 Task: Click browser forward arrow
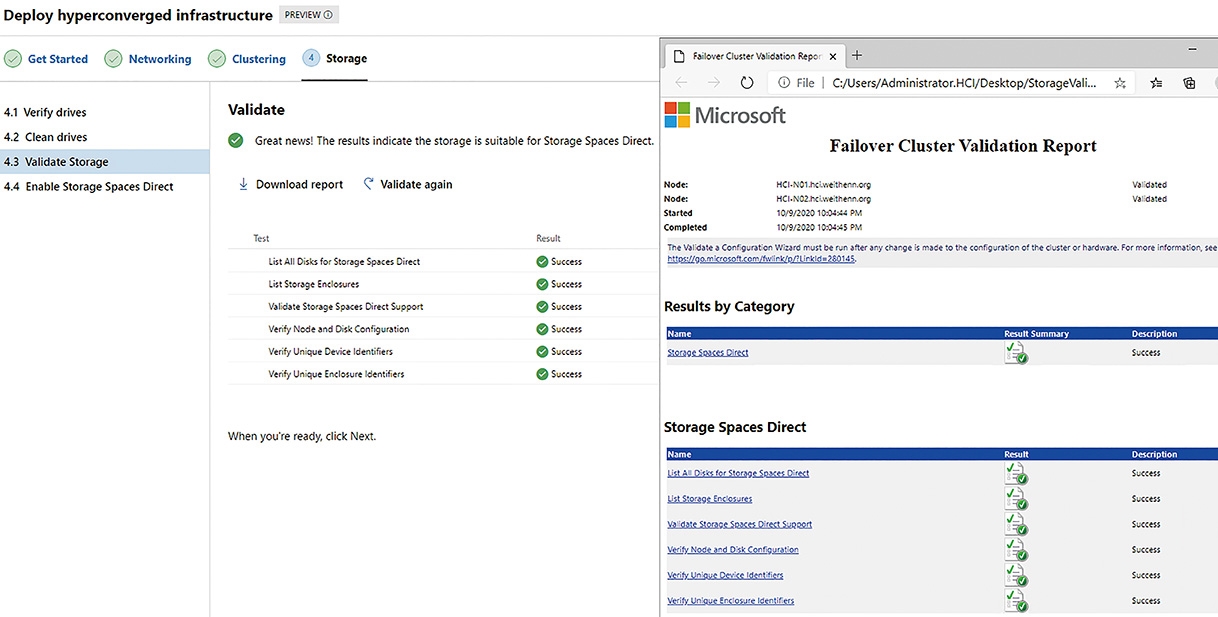point(712,83)
